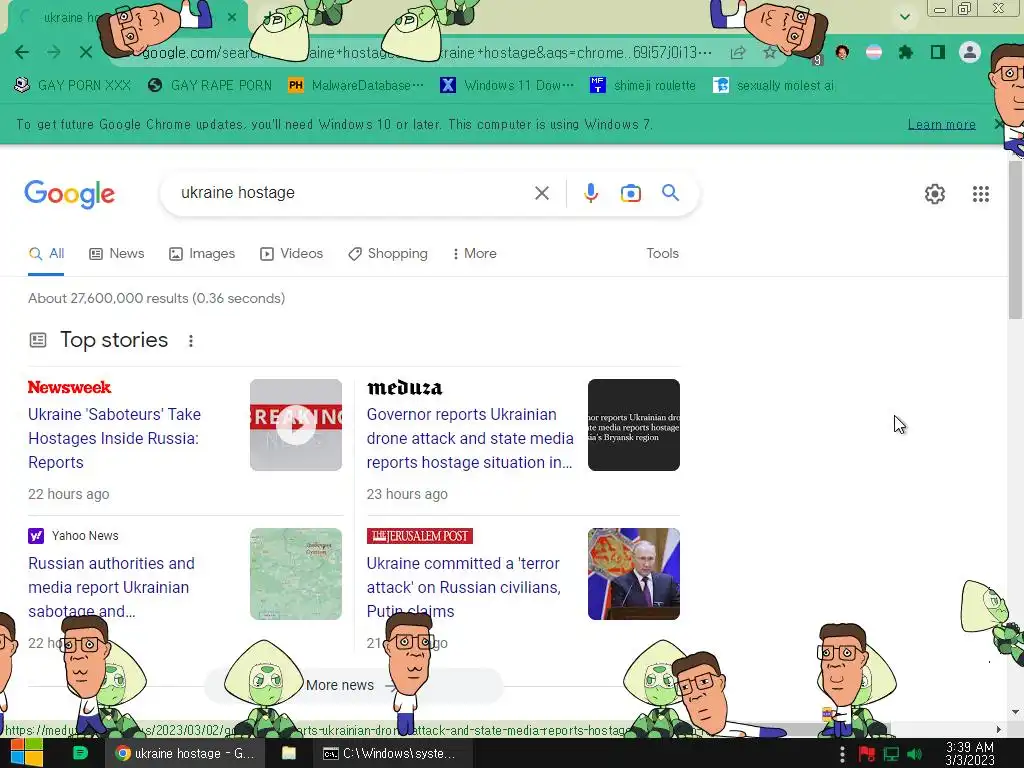Open Newsweek Saboteurs hostages story
This screenshot has height=768, width=1024.
(114, 438)
